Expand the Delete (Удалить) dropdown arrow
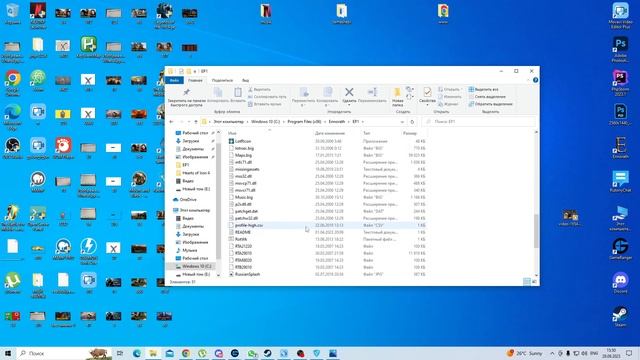640x360 pixels. [x=349, y=105]
